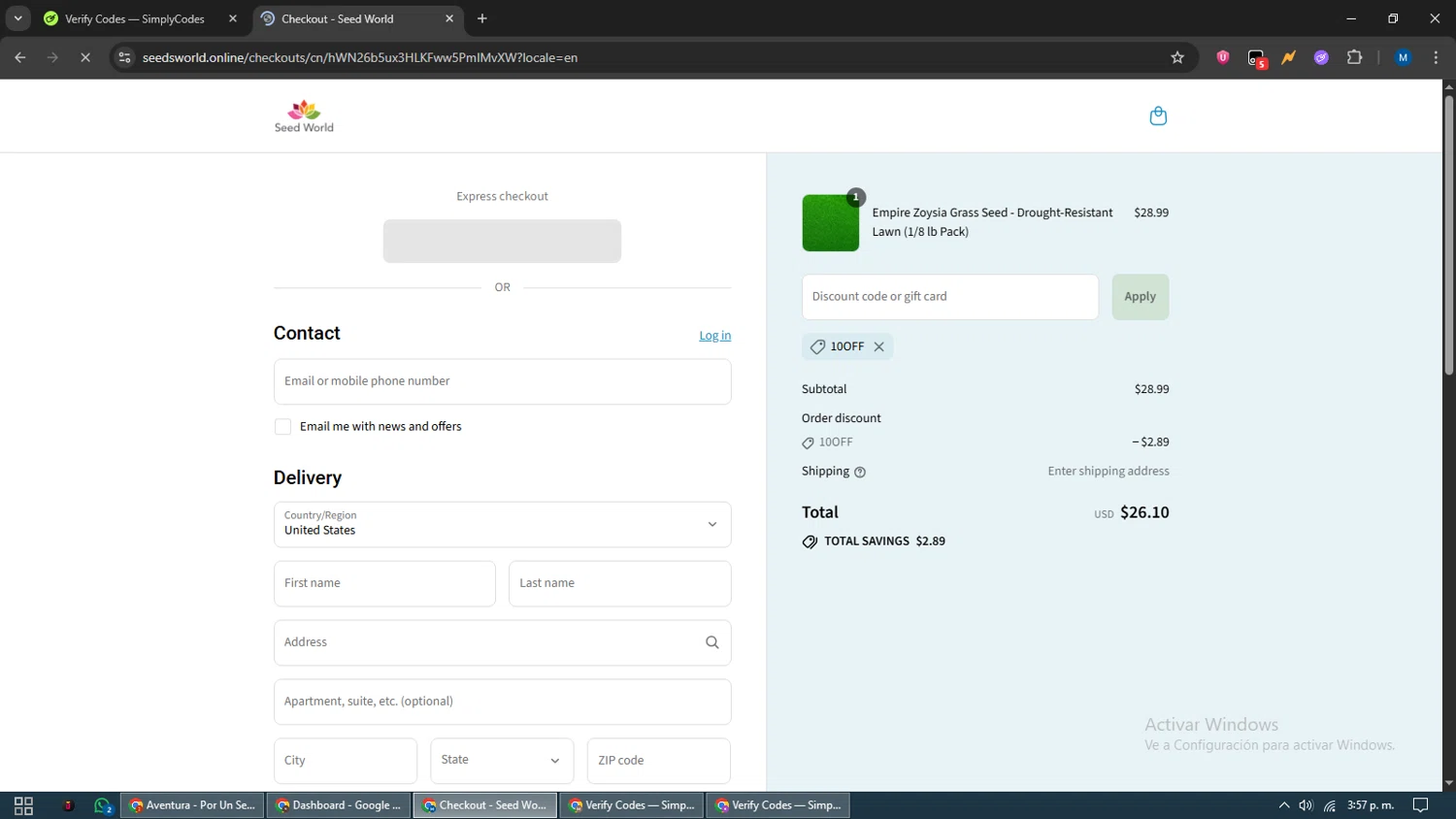Screen dimensions: 1456x819
Task: Click the City field
Action: click(346, 761)
